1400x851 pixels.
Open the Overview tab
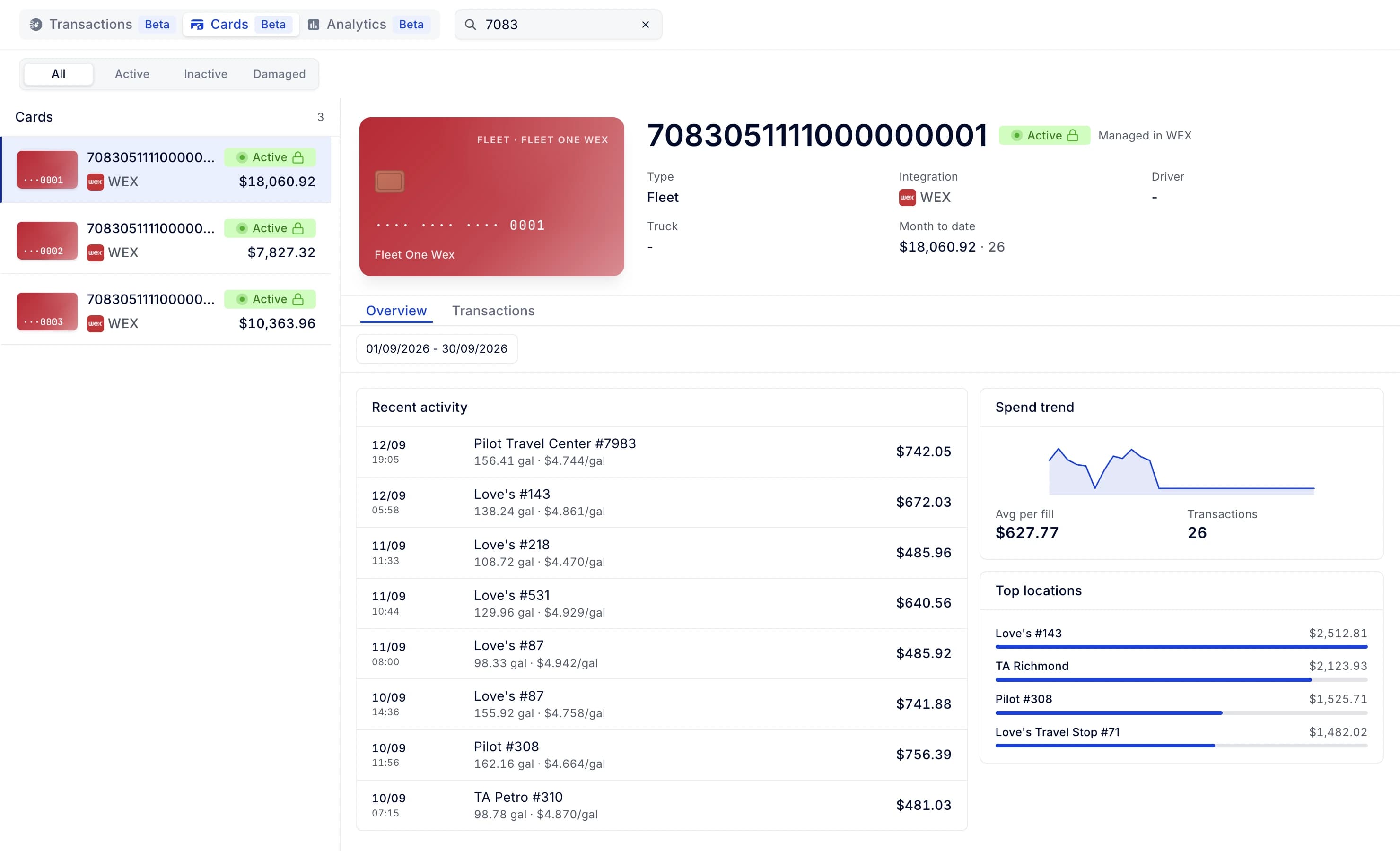[396, 311]
